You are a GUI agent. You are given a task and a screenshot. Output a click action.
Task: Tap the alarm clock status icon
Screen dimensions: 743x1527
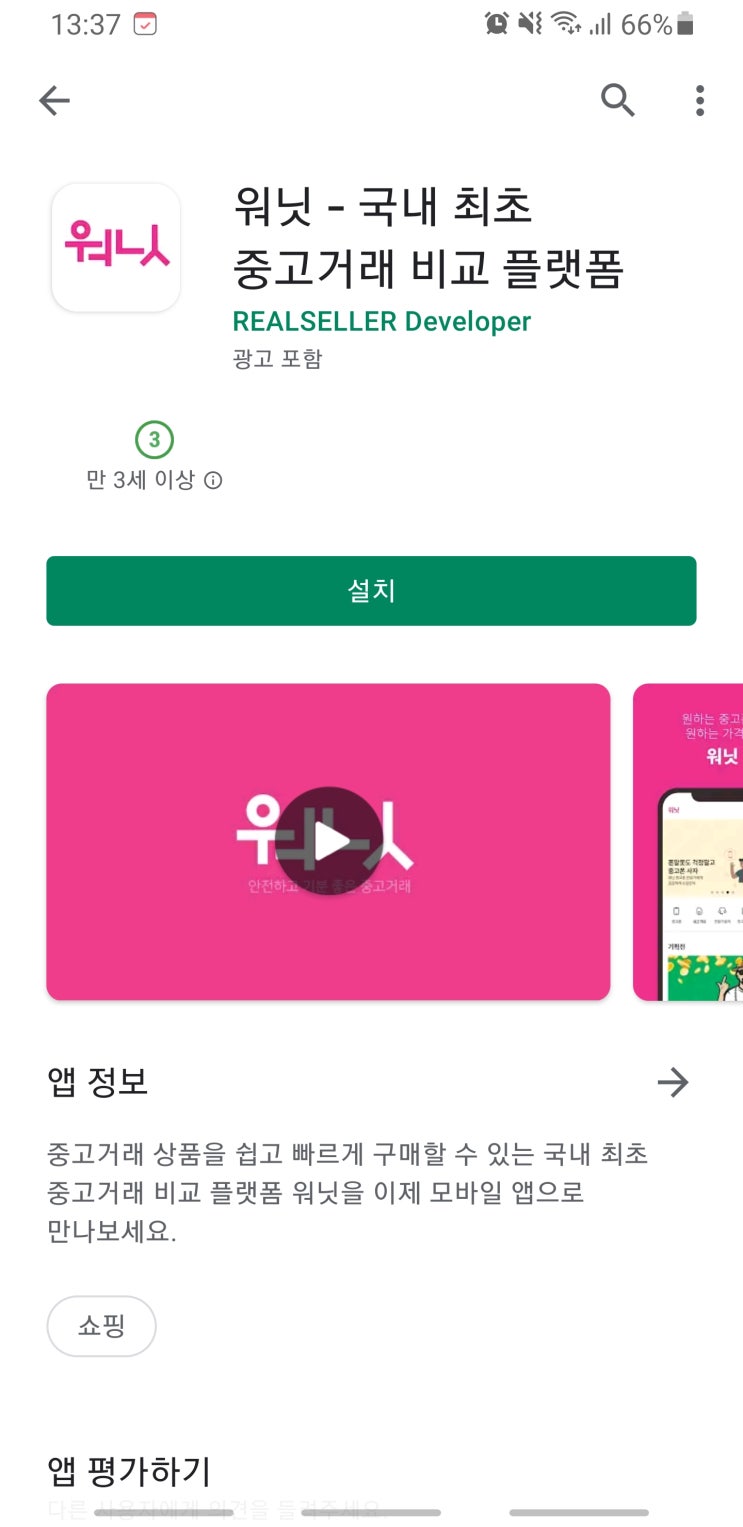click(x=496, y=24)
